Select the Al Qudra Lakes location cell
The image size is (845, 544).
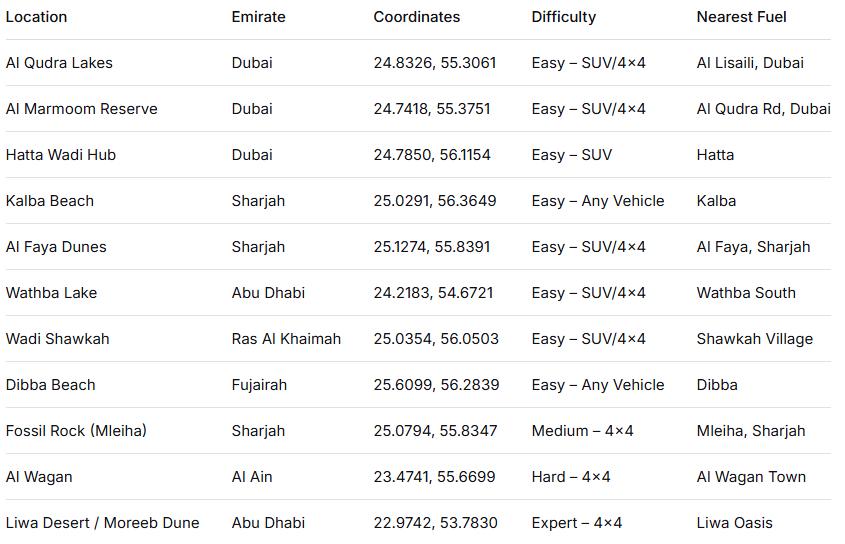(59, 63)
